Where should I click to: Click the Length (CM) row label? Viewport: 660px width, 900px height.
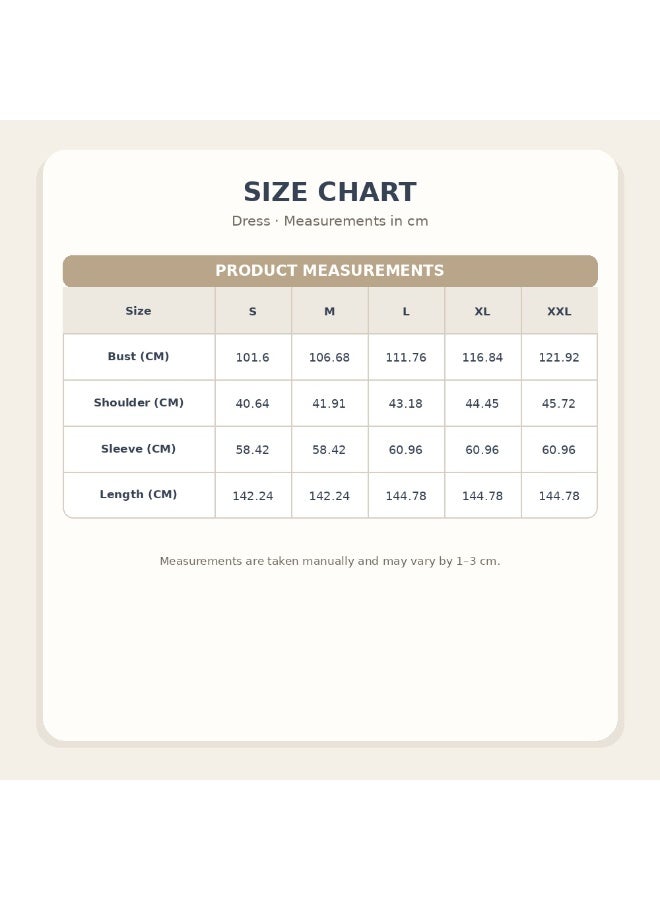point(138,494)
